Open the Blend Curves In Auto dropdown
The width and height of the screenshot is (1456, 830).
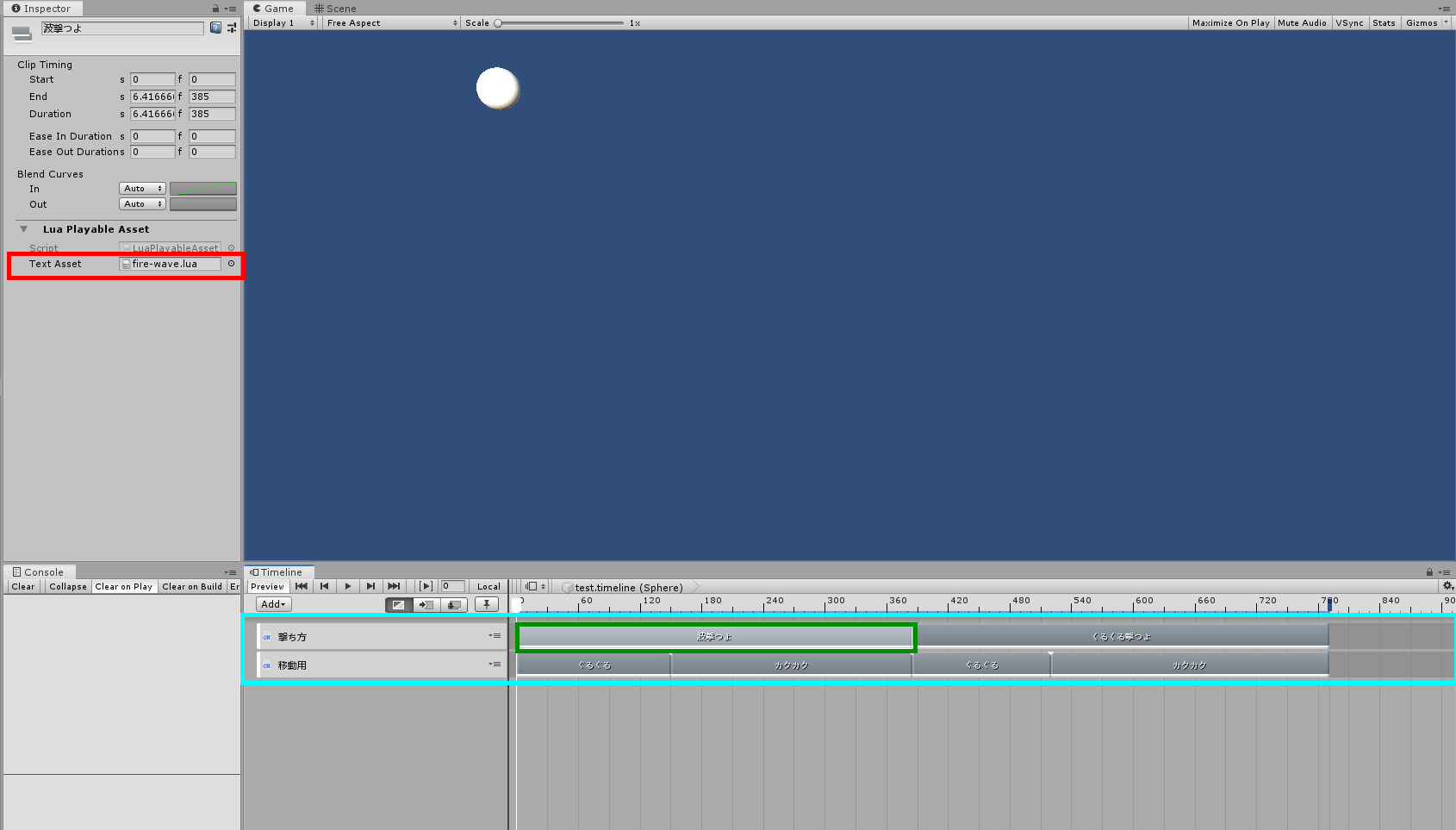pos(142,189)
